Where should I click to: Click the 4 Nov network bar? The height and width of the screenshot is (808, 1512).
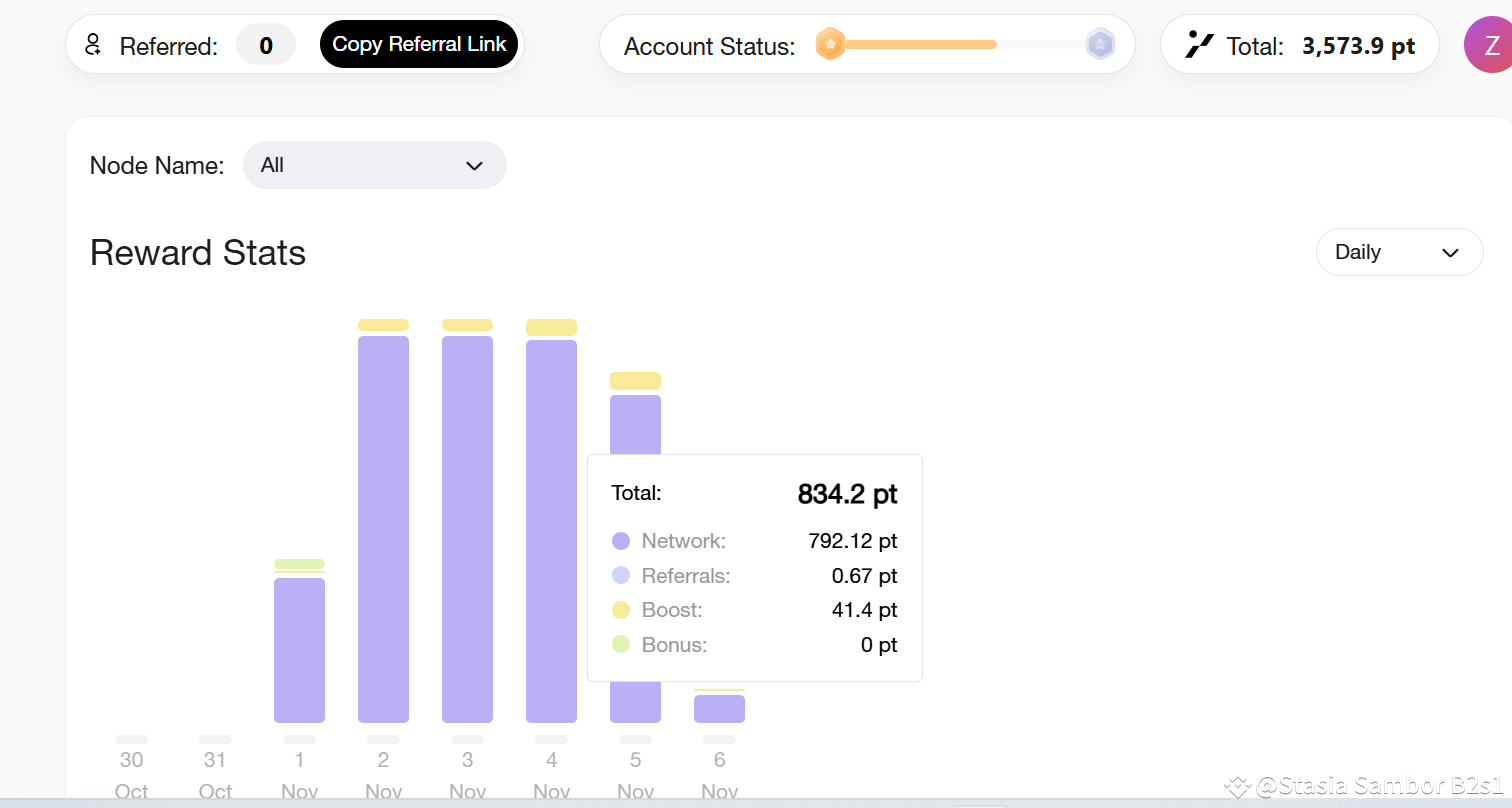(x=551, y=530)
